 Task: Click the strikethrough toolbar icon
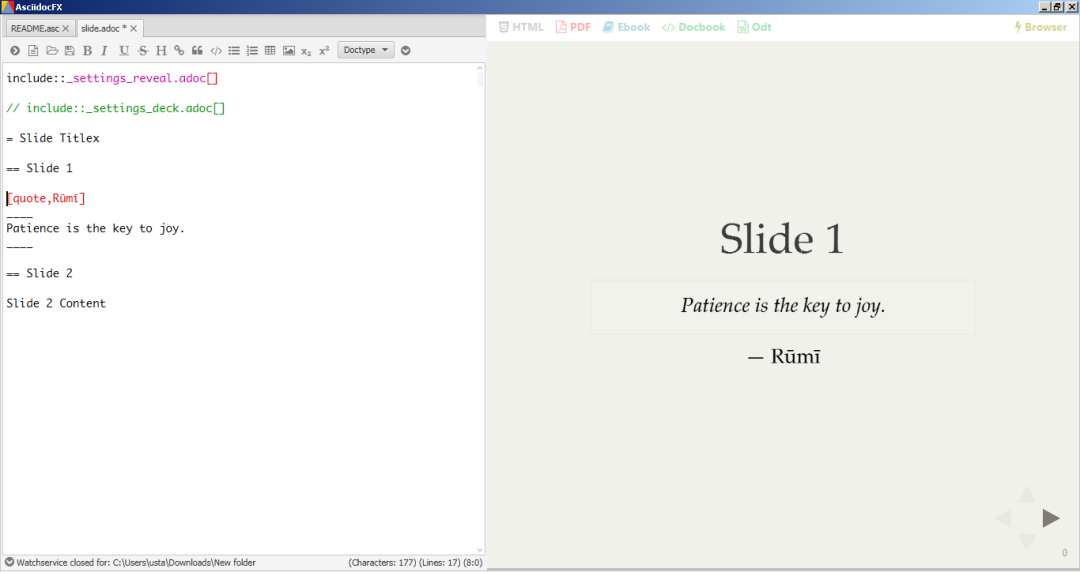143,50
